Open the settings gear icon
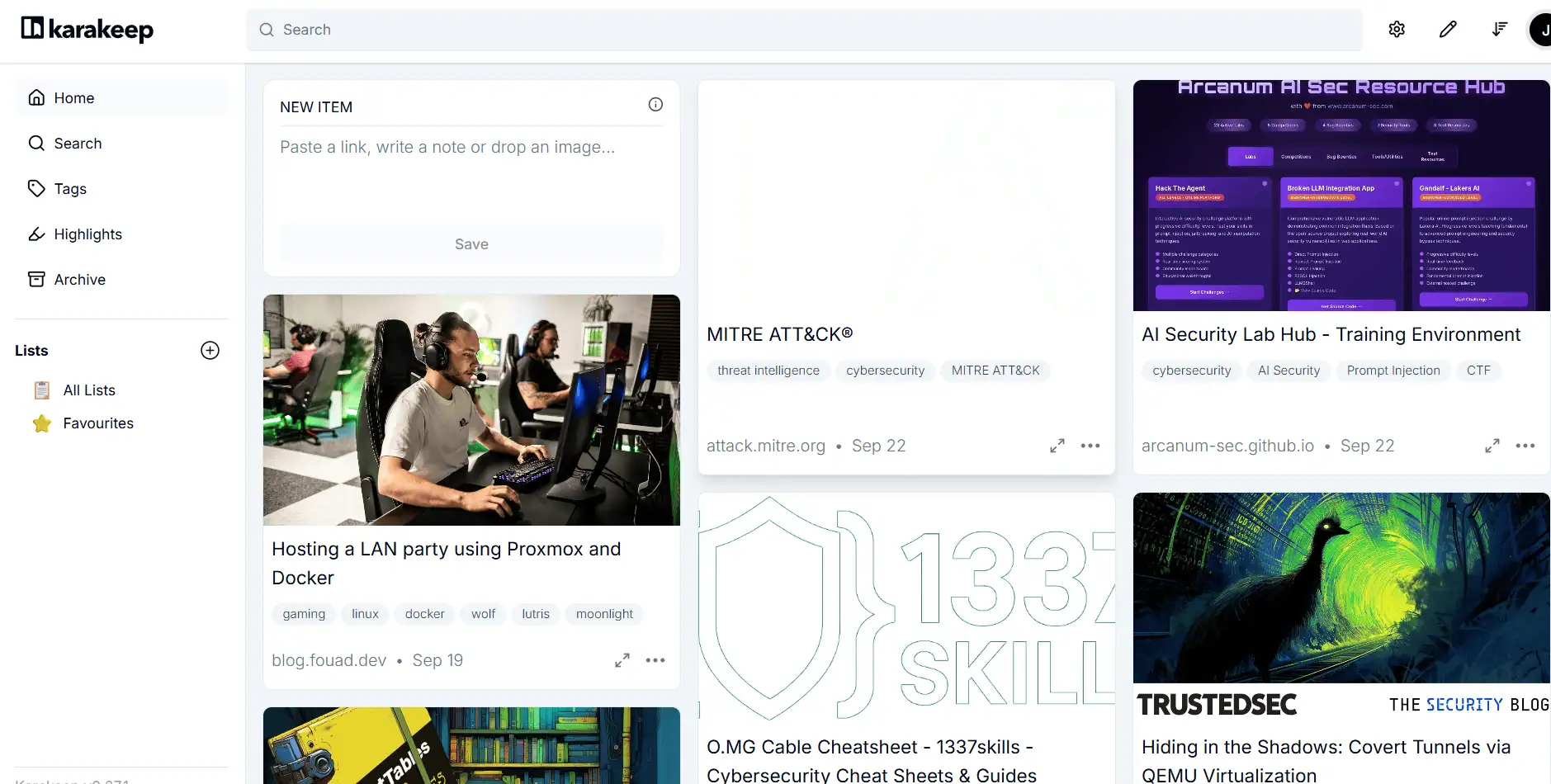Viewport: 1551px width, 784px height. pos(1397,30)
